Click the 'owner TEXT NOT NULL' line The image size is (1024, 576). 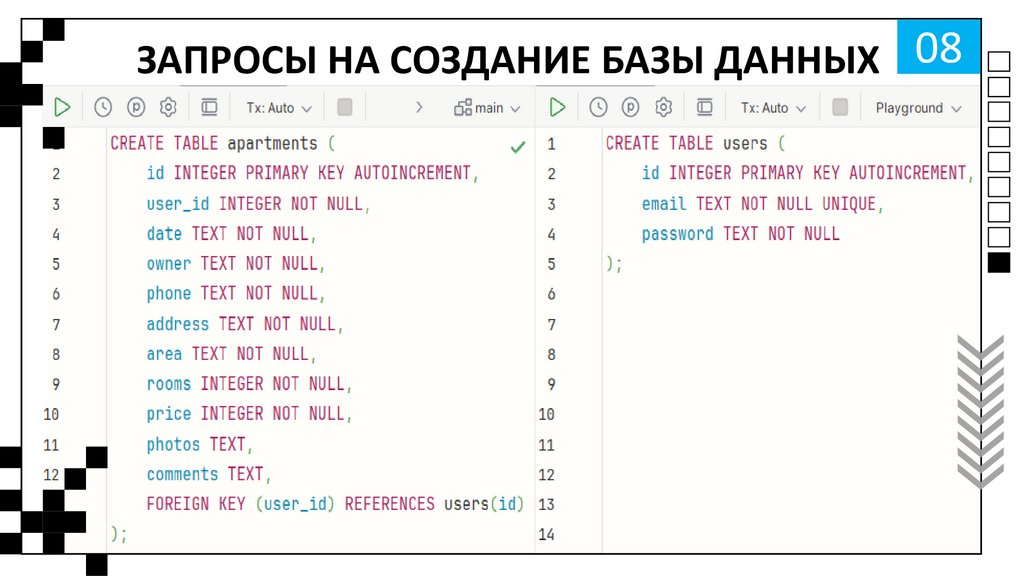point(236,263)
